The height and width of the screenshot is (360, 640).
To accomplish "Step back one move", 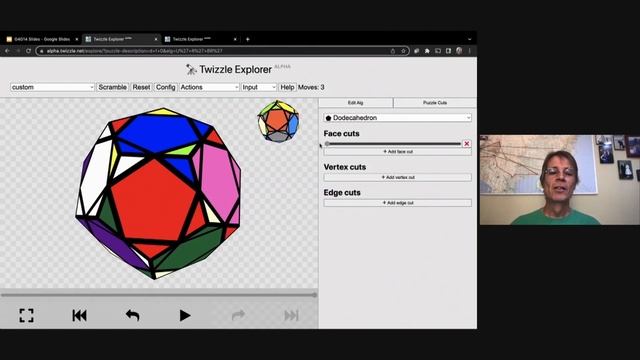I will point(132,315).
